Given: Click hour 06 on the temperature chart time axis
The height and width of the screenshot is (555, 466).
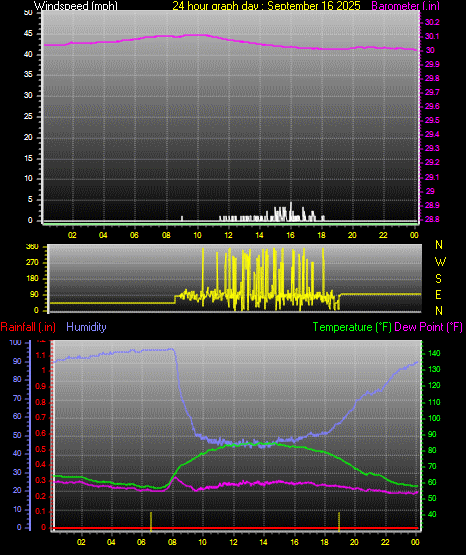Looking at the screenshot, I should point(141,542).
